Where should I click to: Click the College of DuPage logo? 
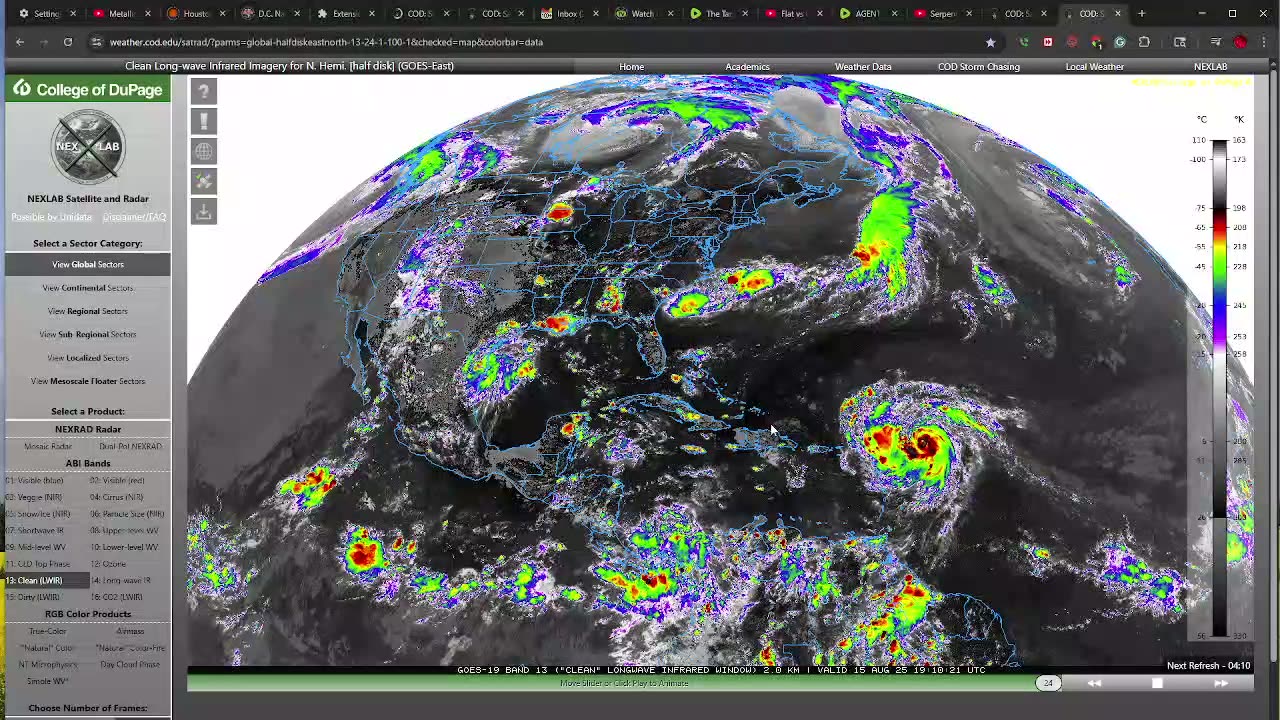[88, 89]
